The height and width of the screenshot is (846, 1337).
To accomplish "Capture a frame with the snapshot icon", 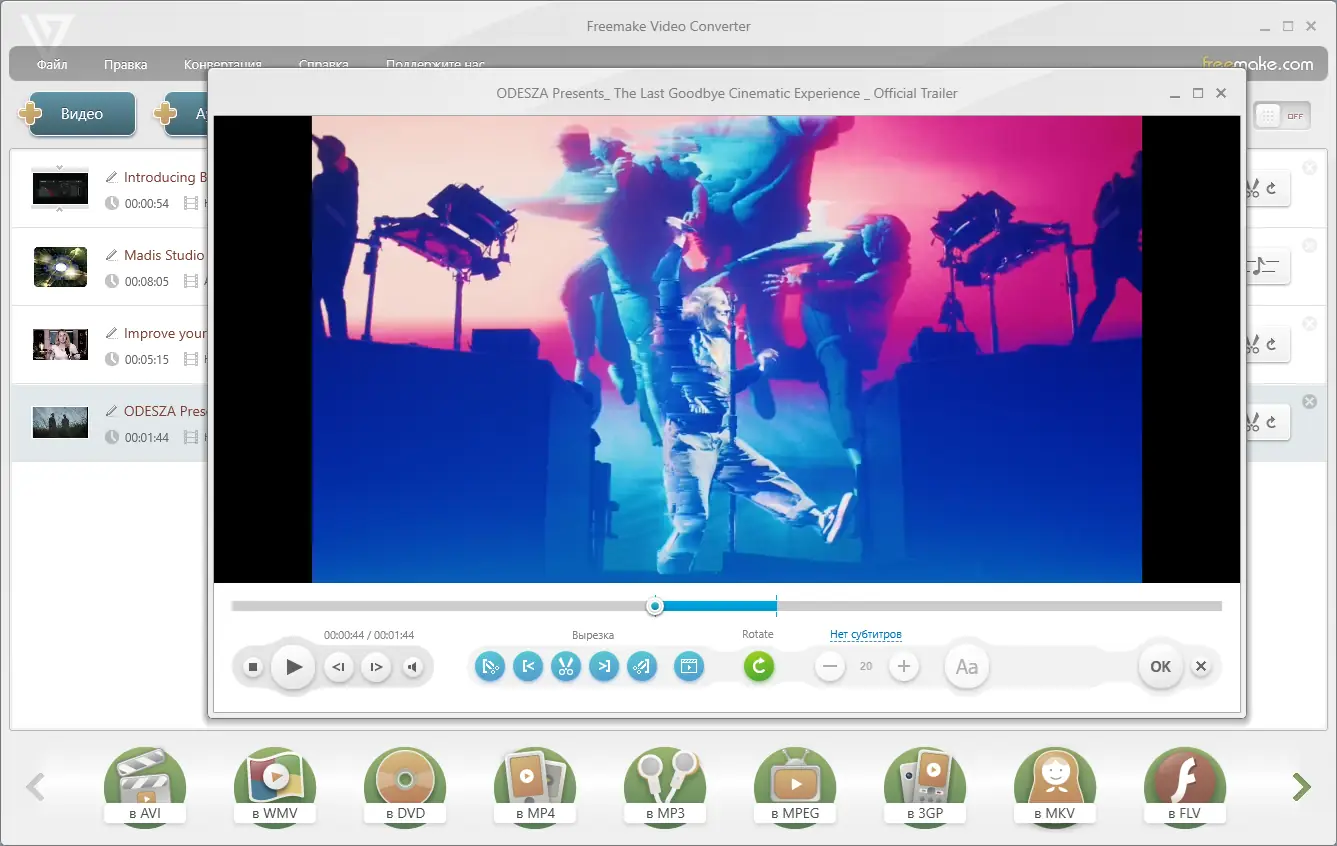I will tap(689, 666).
